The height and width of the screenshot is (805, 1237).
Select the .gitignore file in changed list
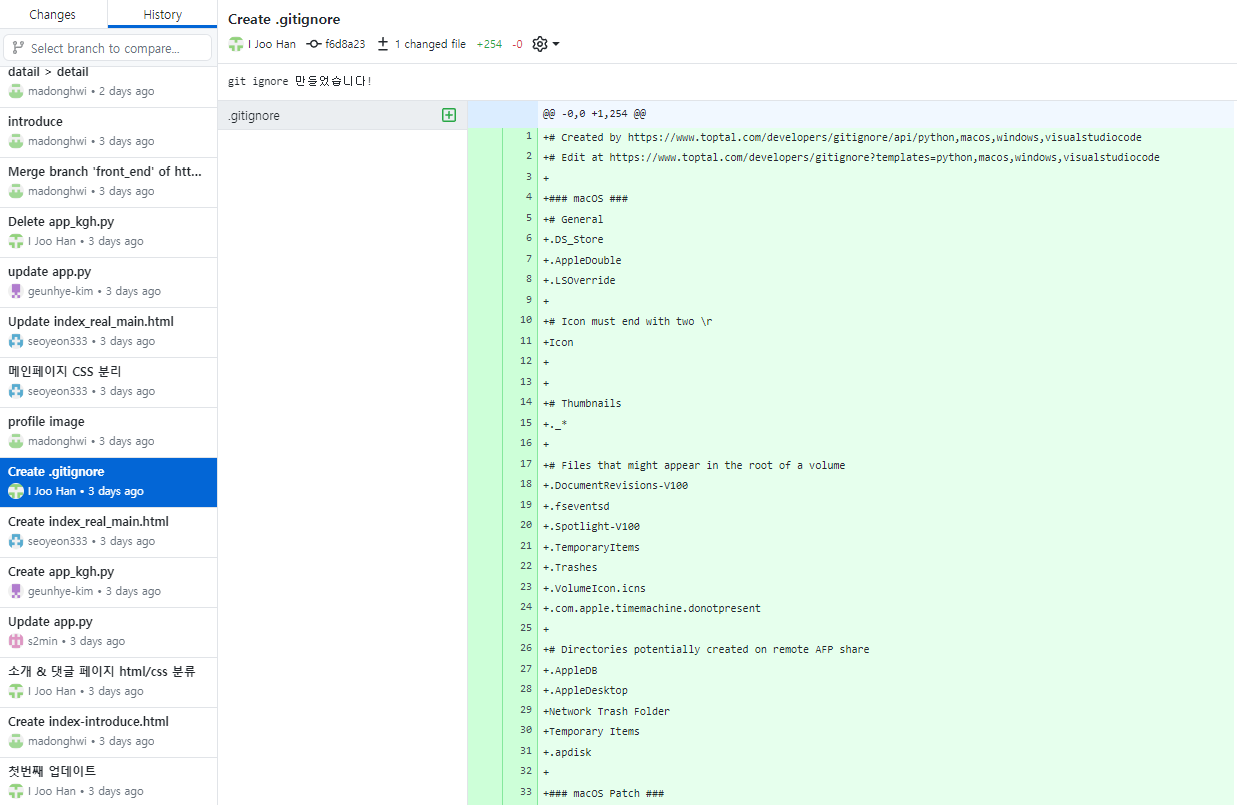[342, 115]
